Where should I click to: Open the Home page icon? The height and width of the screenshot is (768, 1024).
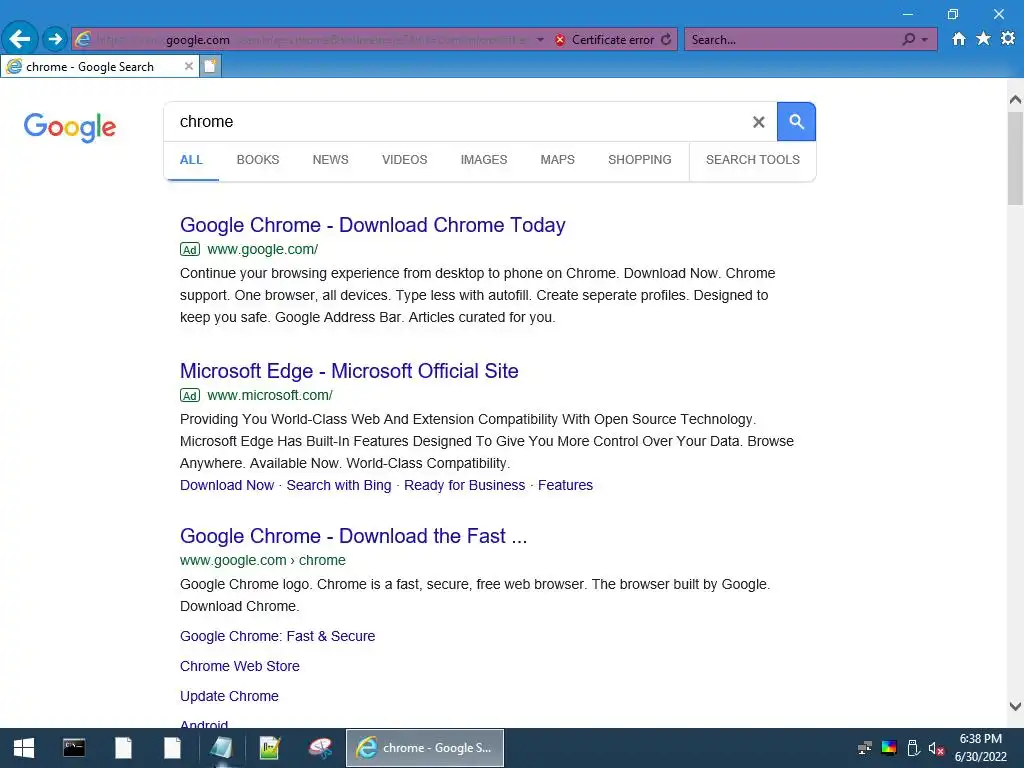959,39
